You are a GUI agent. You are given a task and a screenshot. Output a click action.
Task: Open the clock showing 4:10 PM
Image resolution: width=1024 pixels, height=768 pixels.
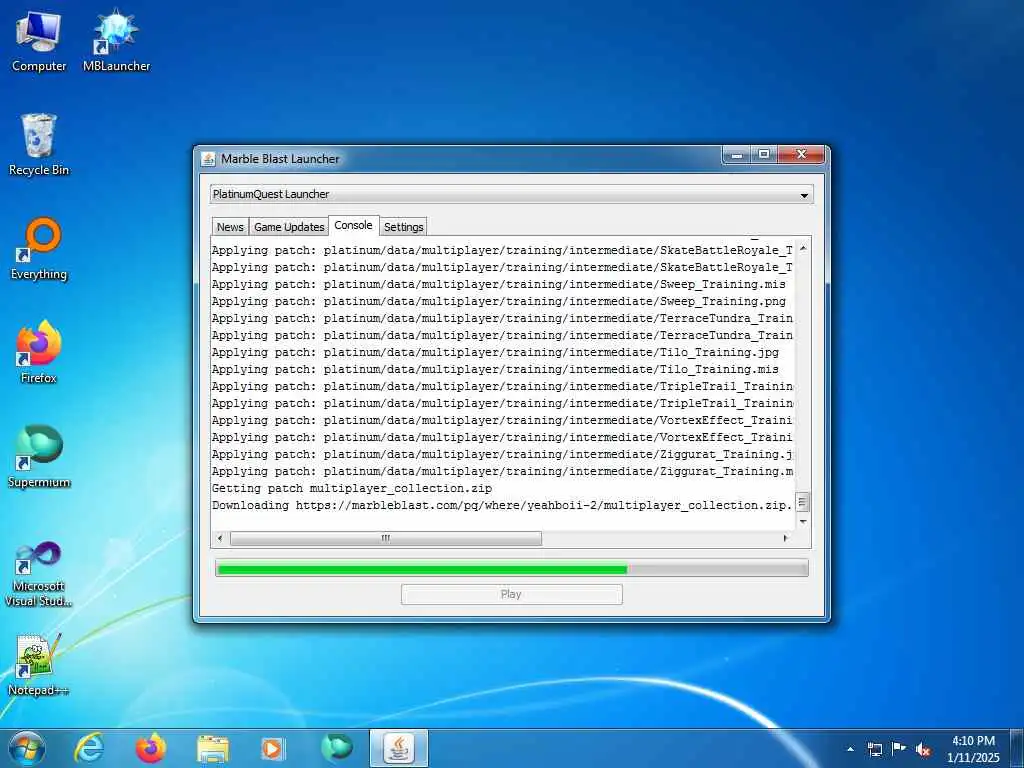tap(973, 749)
